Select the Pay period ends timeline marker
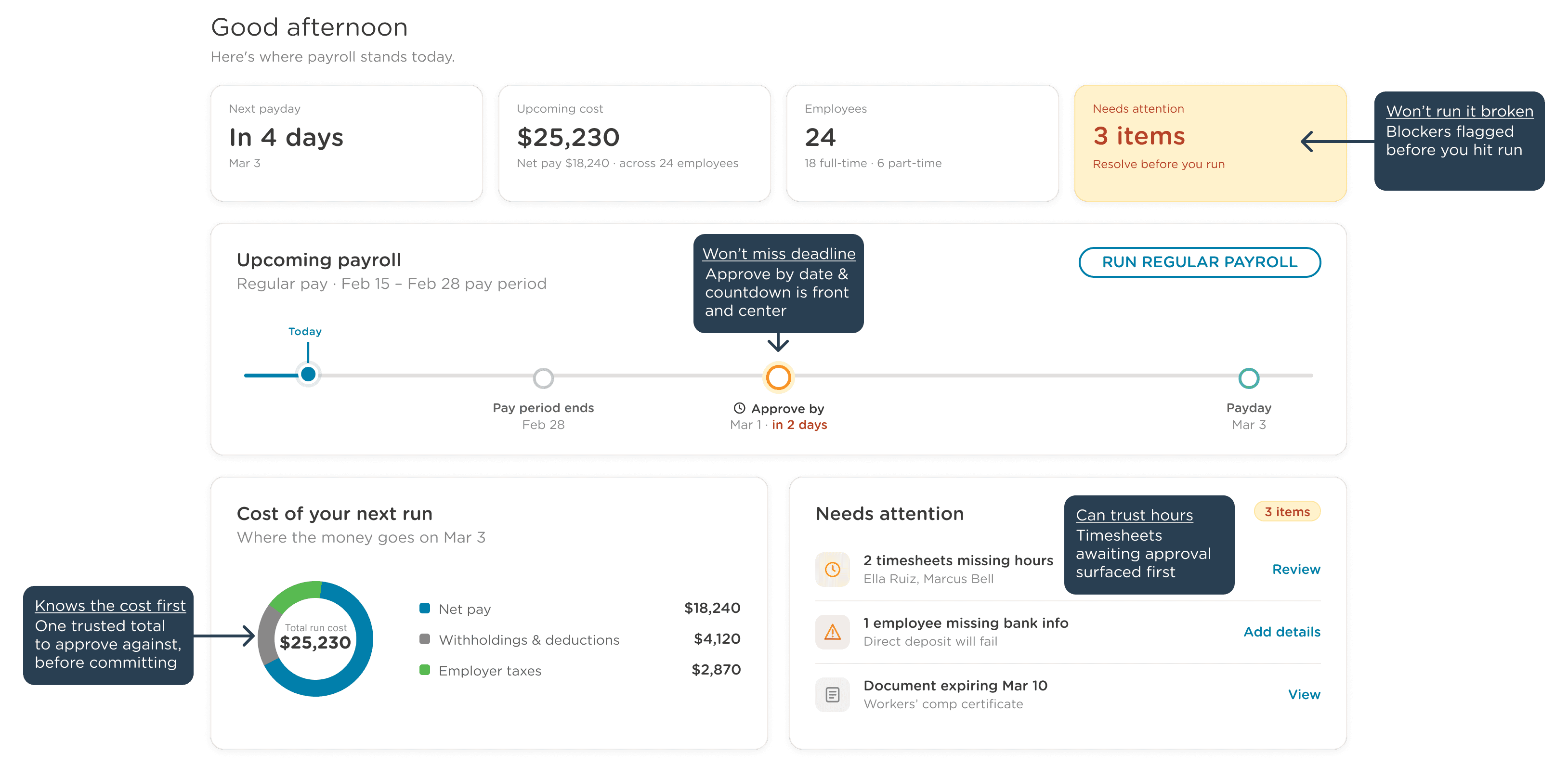 [x=543, y=378]
